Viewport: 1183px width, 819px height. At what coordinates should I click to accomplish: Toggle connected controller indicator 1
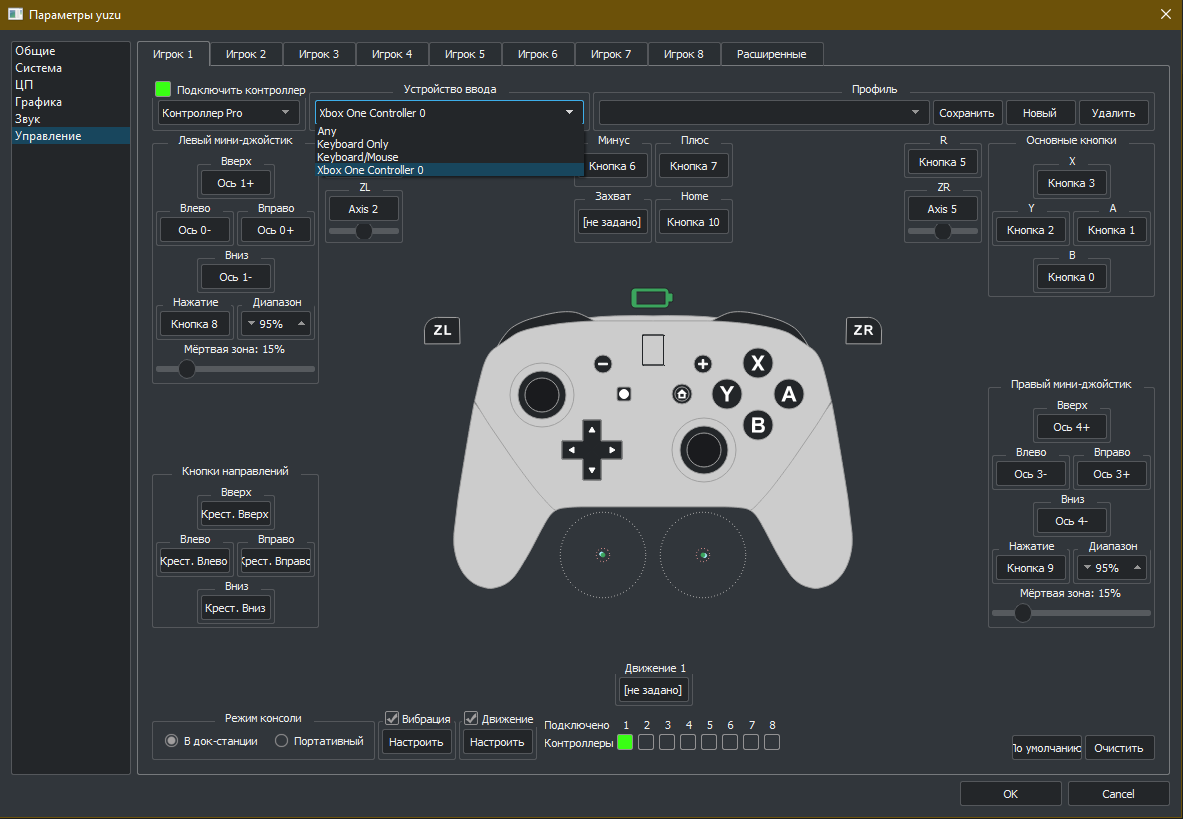pos(625,742)
